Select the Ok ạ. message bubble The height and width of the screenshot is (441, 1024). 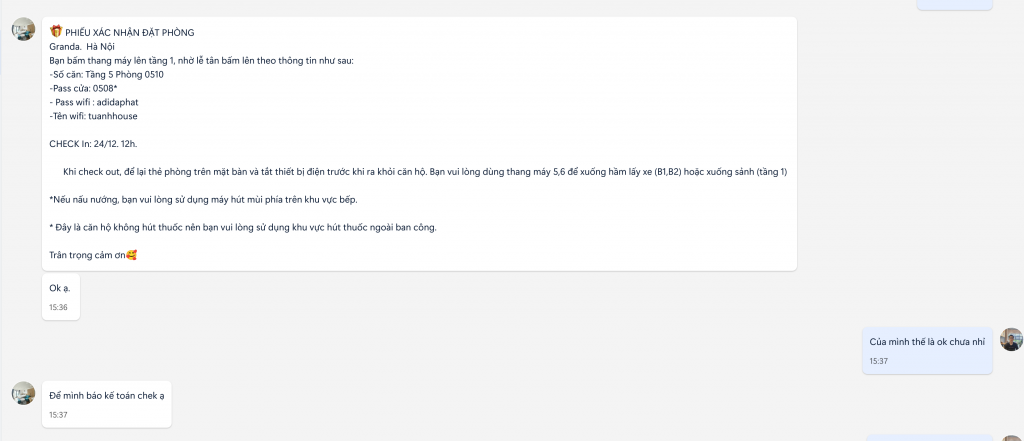coord(61,297)
